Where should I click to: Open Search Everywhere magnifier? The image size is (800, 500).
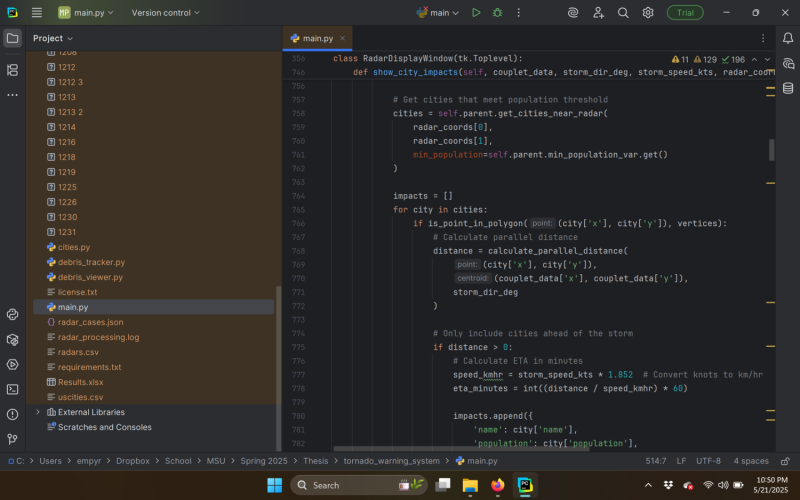tap(623, 13)
